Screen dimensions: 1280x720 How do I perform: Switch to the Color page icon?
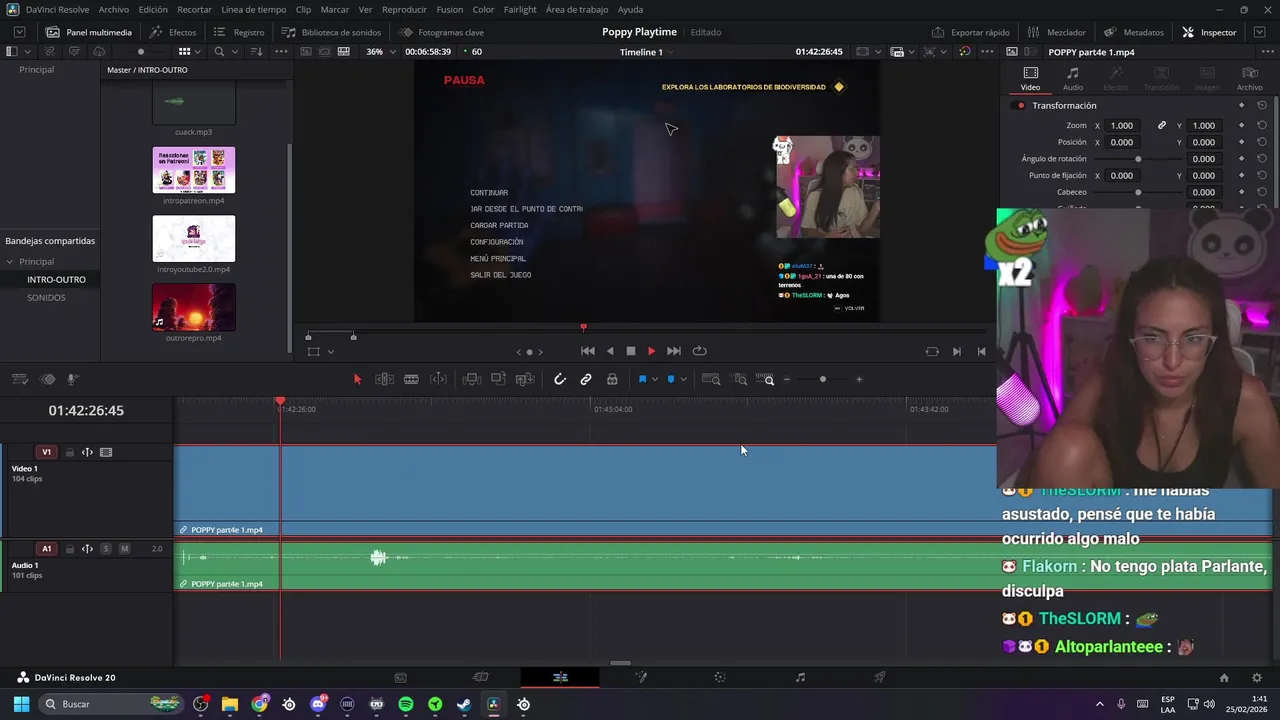[x=720, y=677]
